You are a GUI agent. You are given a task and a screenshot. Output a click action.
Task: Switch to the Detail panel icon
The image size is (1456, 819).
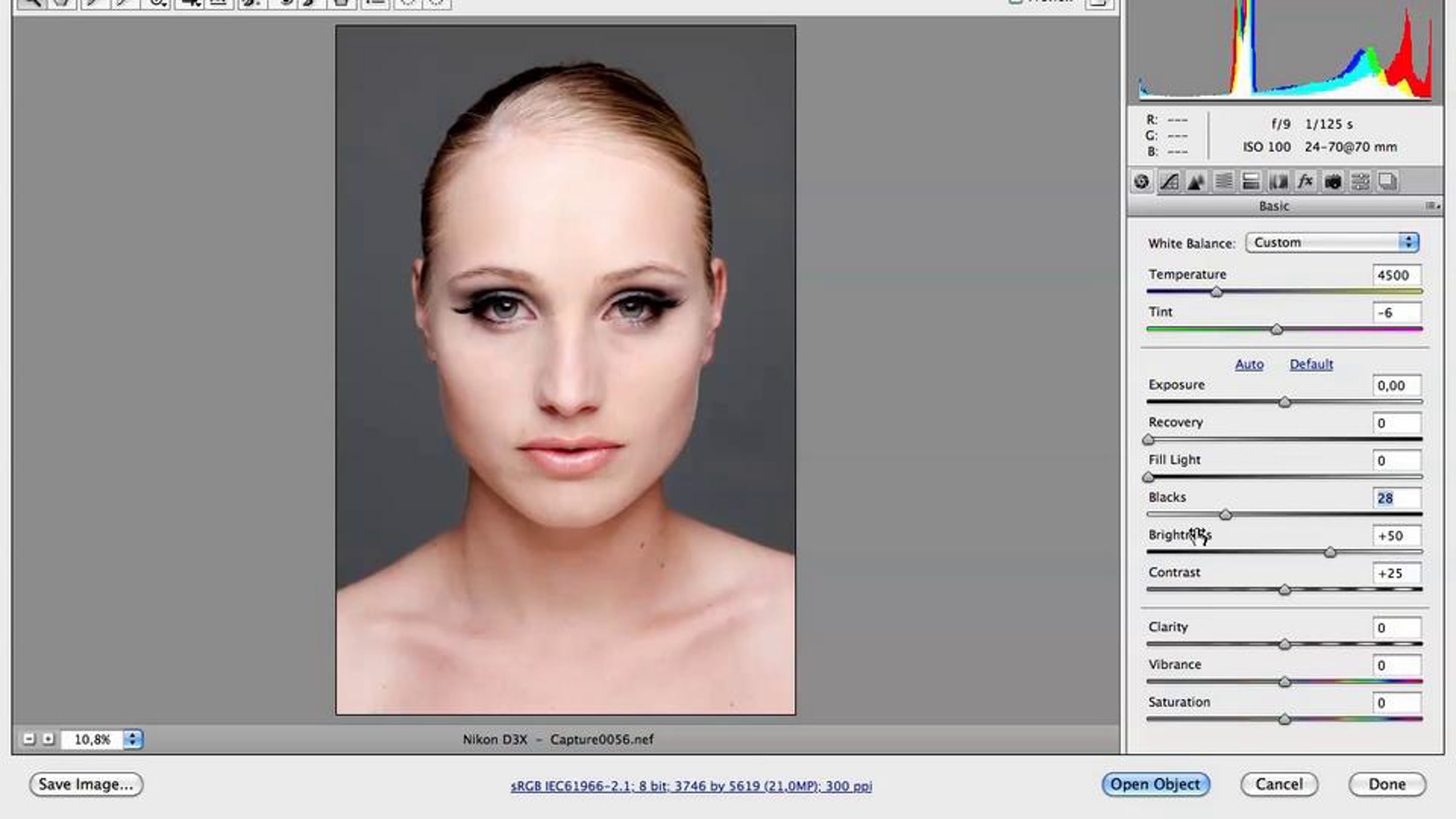point(1196,181)
